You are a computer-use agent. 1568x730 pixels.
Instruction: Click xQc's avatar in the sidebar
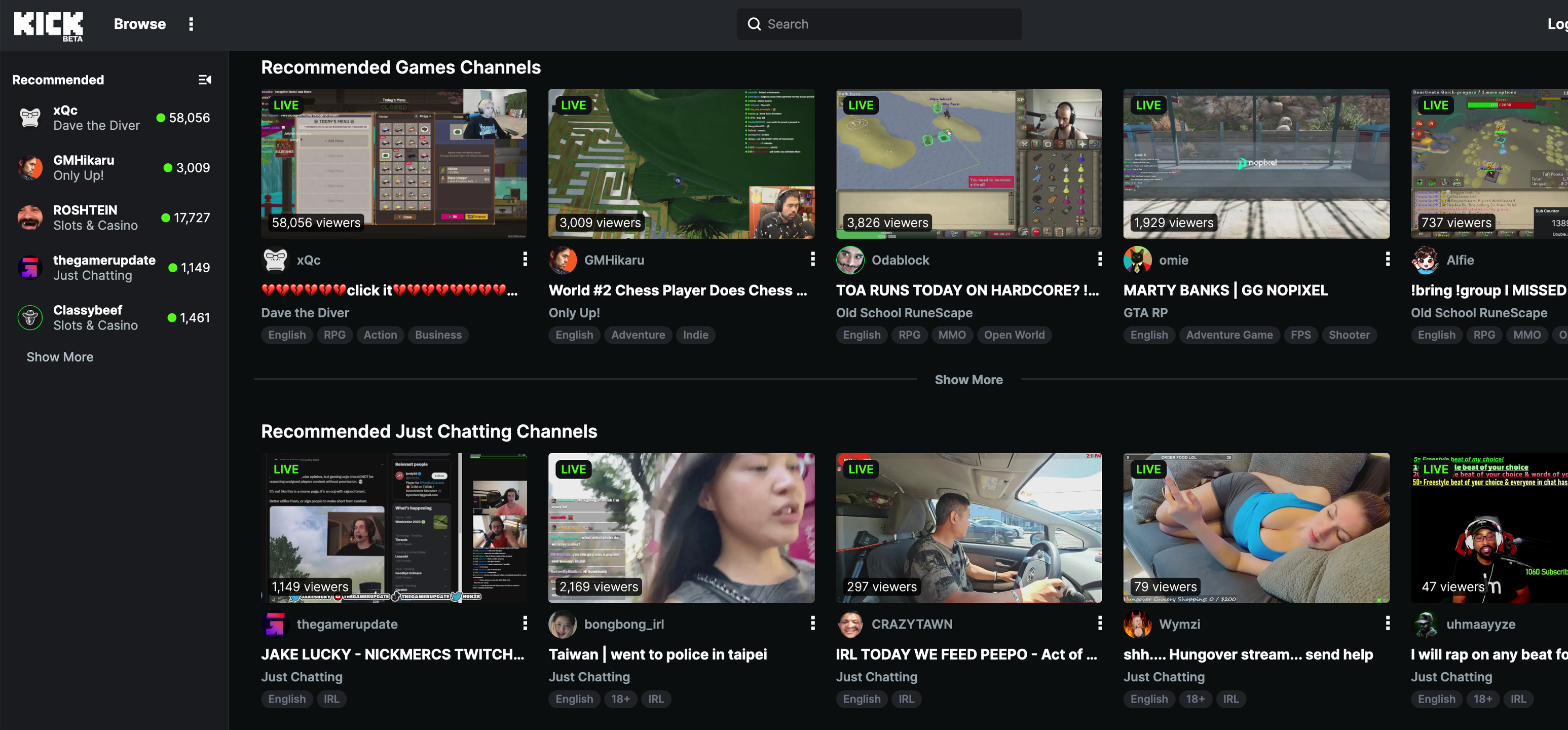coord(30,118)
